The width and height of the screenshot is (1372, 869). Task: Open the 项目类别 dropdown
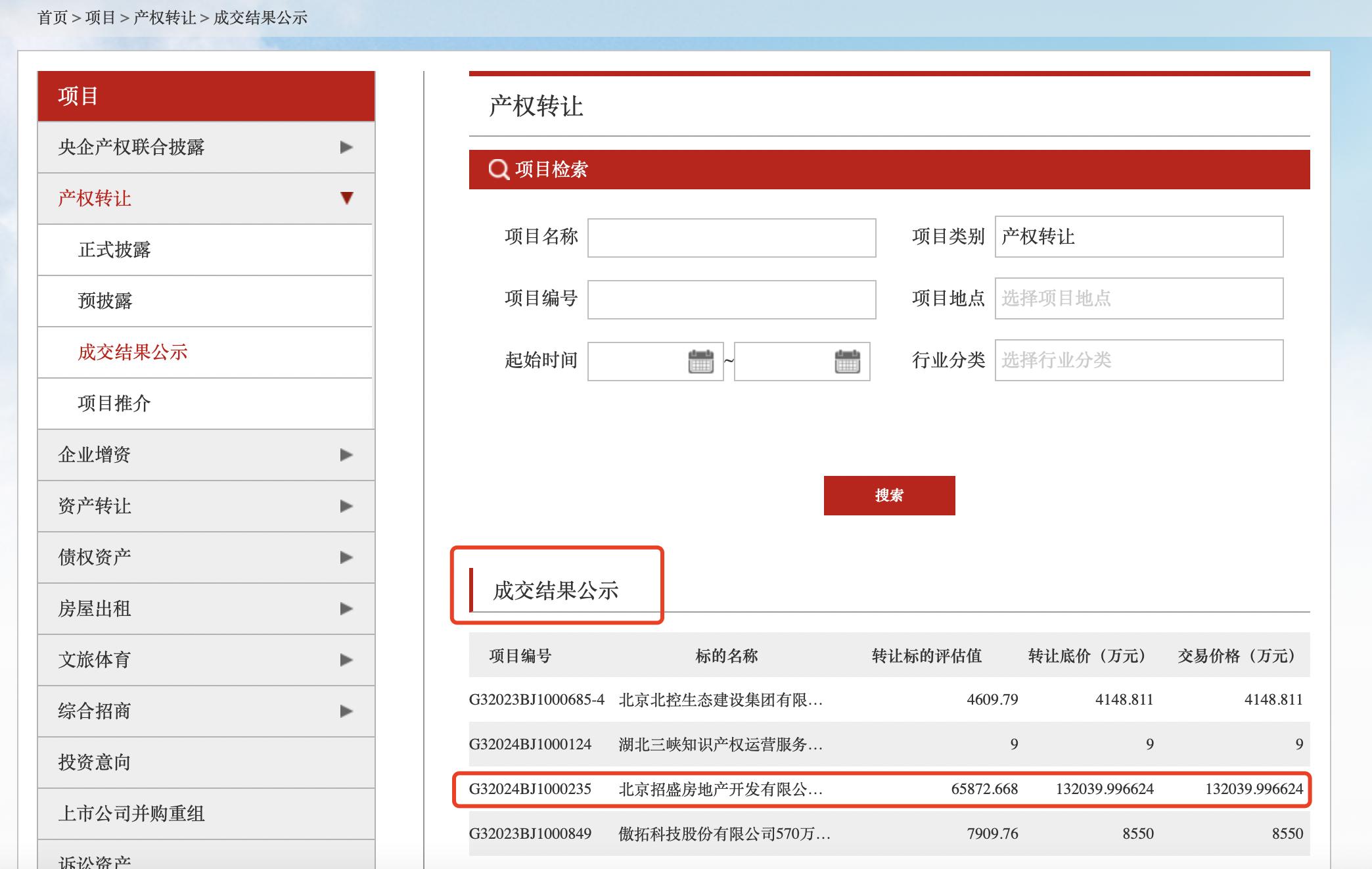click(x=1138, y=237)
